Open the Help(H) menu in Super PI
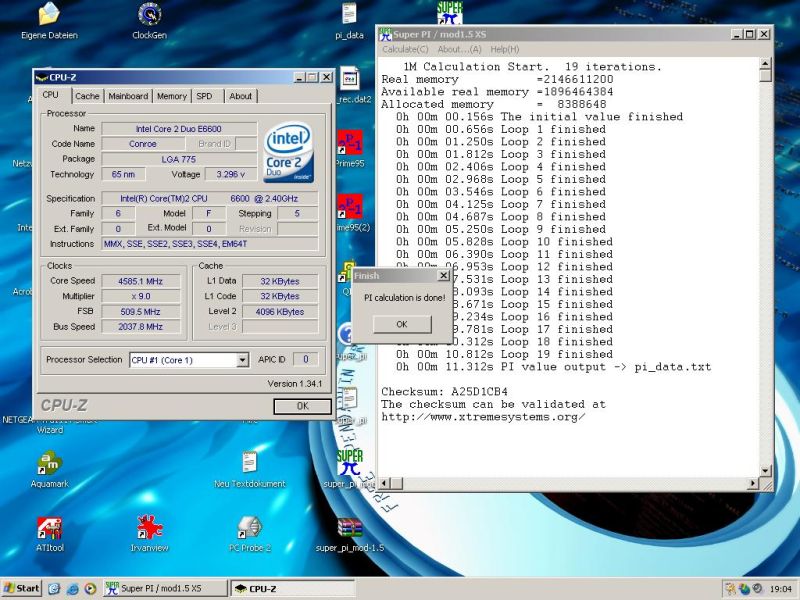 click(x=505, y=49)
